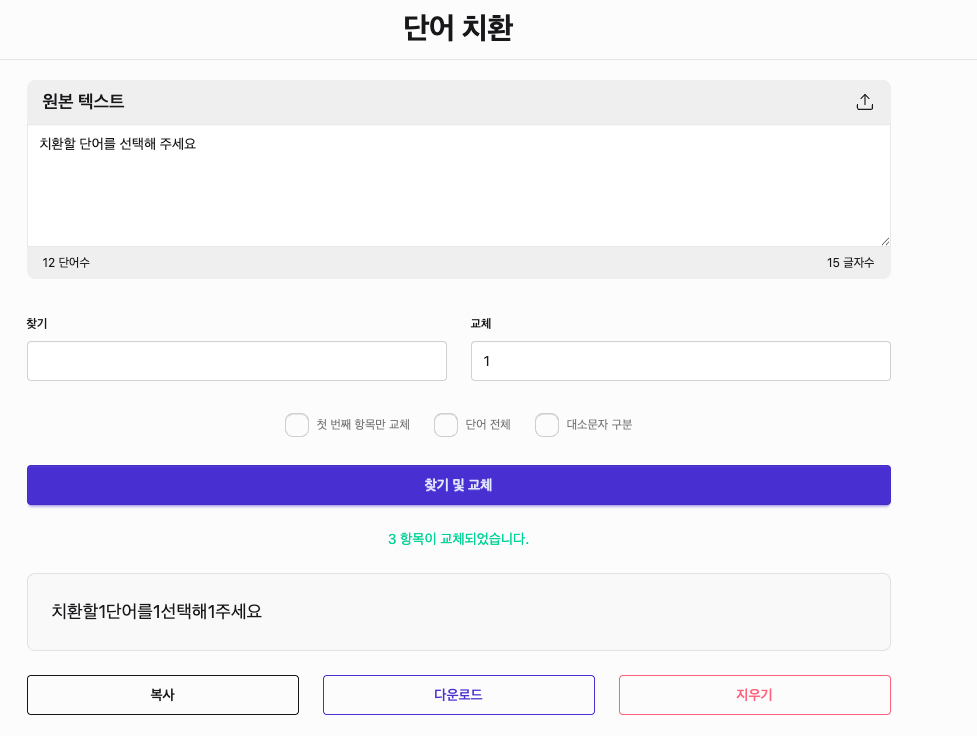Click the 교체 input field containing 1
The image size is (977, 736).
(680, 361)
